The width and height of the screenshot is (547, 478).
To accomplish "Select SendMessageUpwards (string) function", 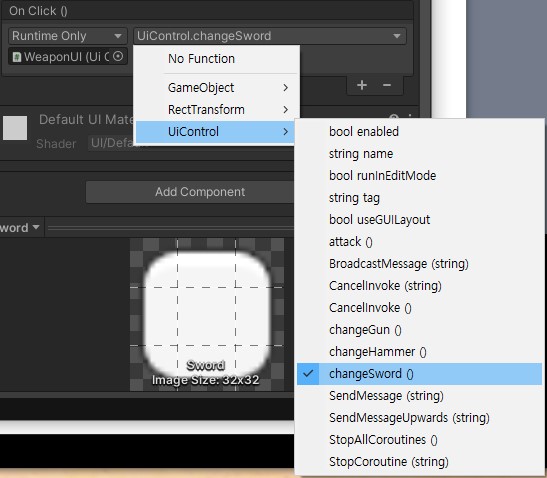I will (x=419, y=418).
